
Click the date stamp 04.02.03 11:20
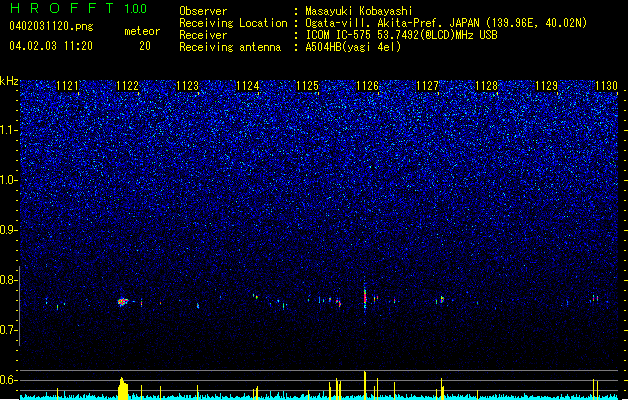pos(51,46)
